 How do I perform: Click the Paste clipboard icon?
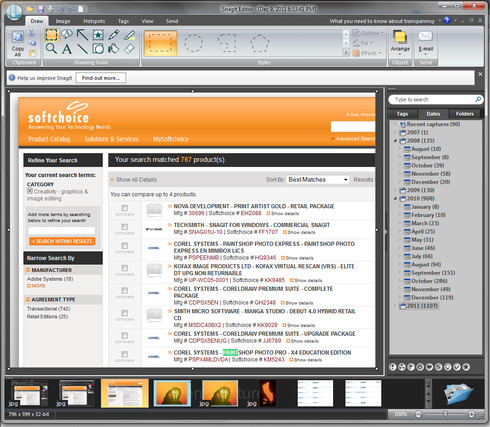pos(32,53)
